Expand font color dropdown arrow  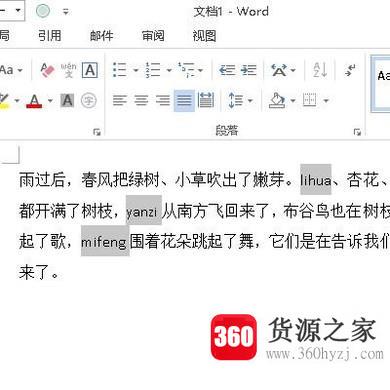coord(50,101)
